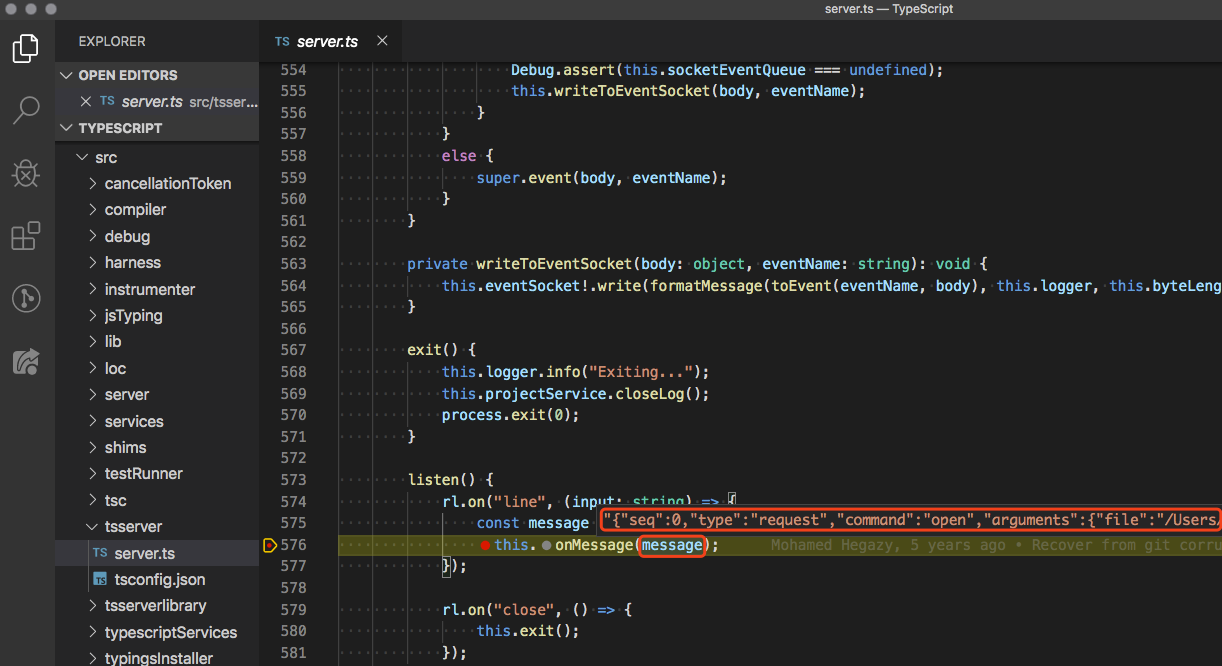Click the tsconfig.json file icon
This screenshot has height=666, width=1222.
click(99, 579)
